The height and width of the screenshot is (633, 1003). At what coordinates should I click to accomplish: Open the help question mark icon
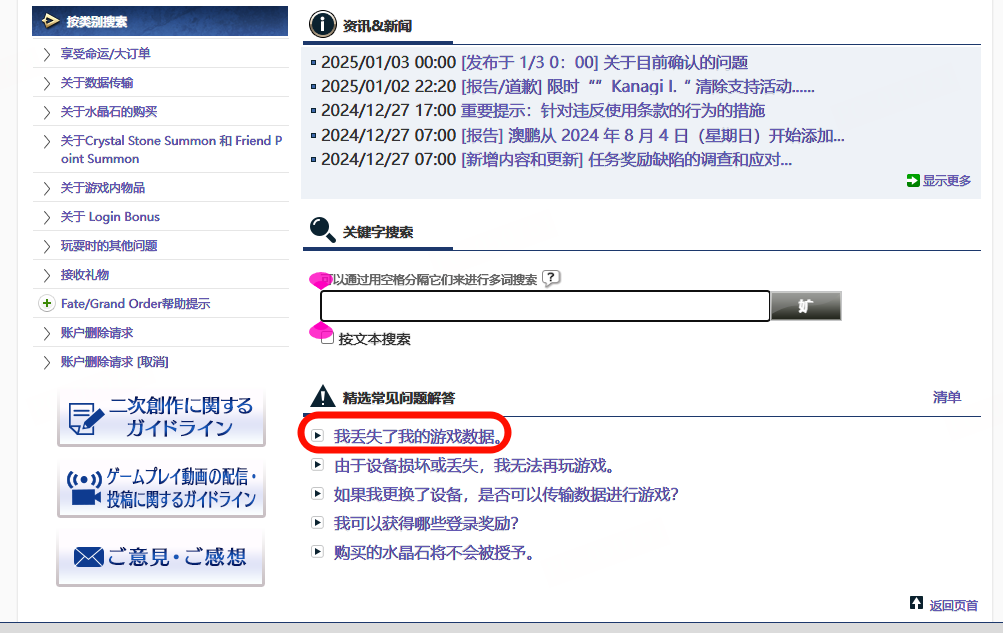551,278
